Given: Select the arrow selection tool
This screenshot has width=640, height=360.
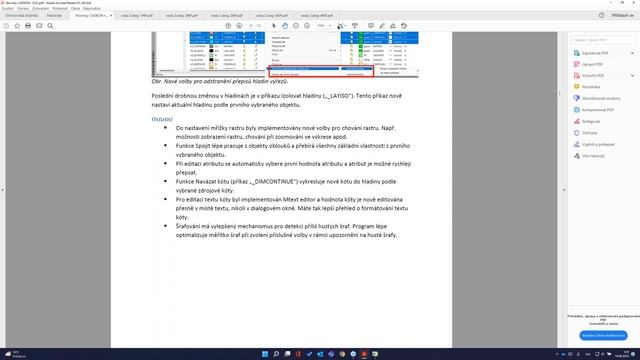Looking at the screenshot, I should tap(274, 26).
